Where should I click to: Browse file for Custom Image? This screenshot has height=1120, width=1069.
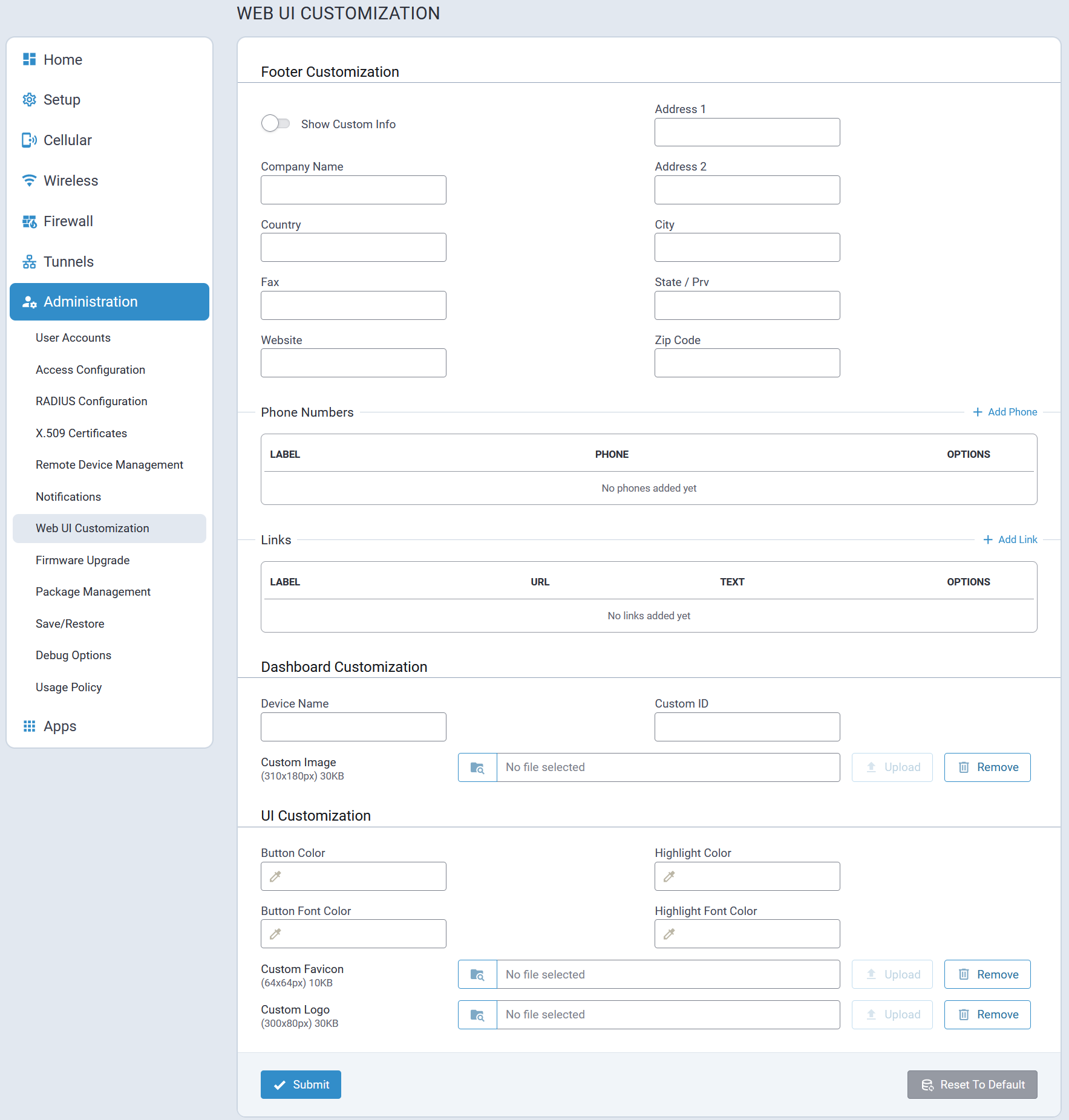(x=477, y=767)
